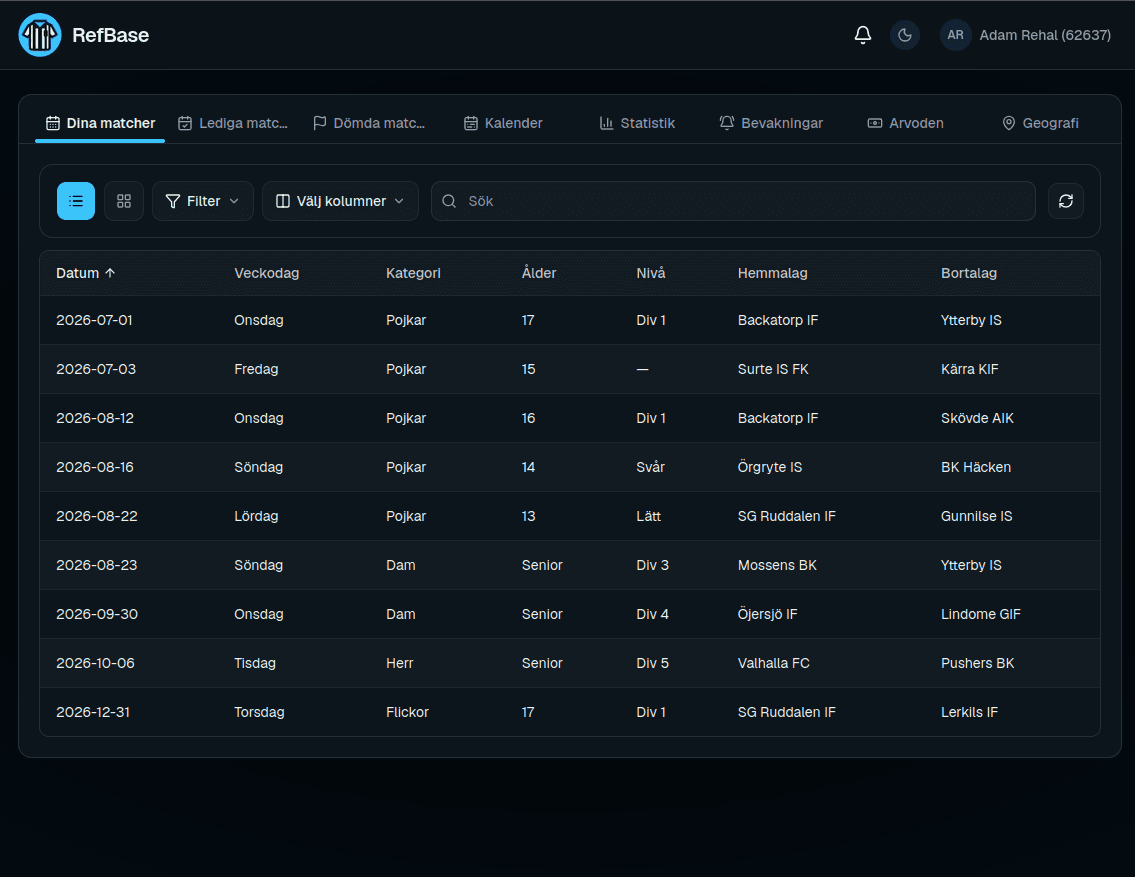Select the Örgryte IS match row
The width and height of the screenshot is (1135, 877).
(x=570, y=467)
